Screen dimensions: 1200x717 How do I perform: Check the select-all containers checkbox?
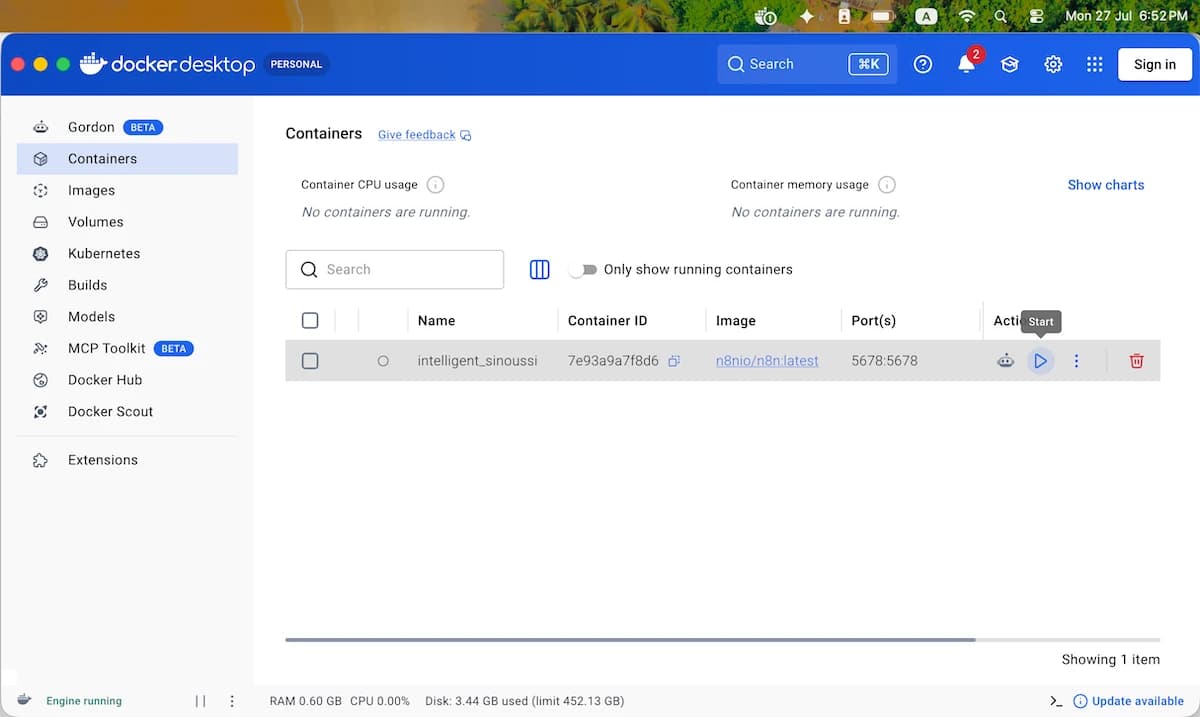tap(310, 321)
